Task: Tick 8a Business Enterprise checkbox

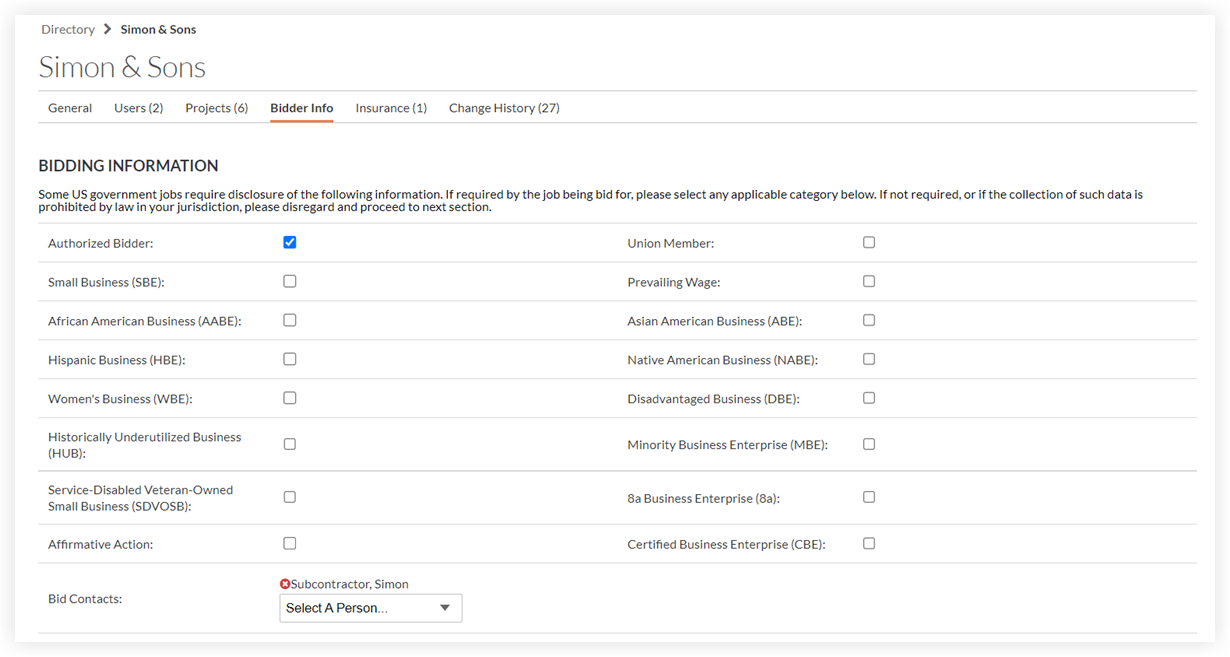Action: pos(869,497)
